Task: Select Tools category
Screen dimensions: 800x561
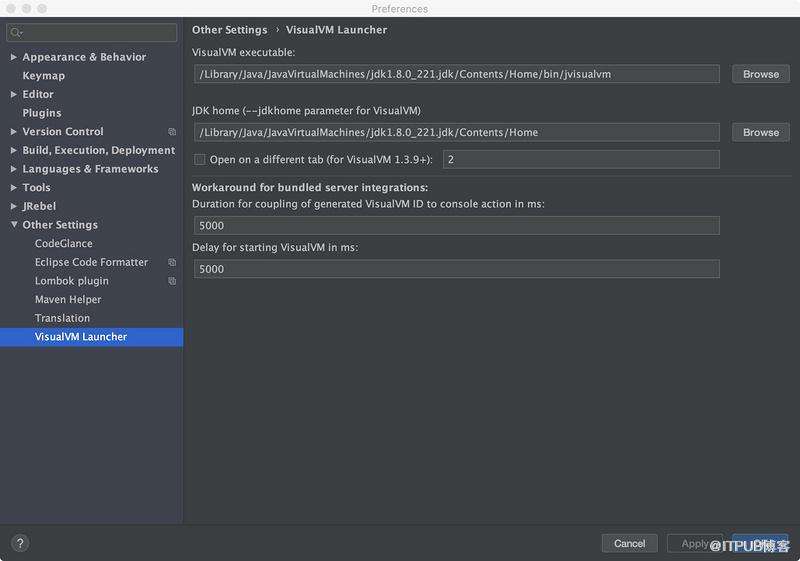Action: [36, 188]
